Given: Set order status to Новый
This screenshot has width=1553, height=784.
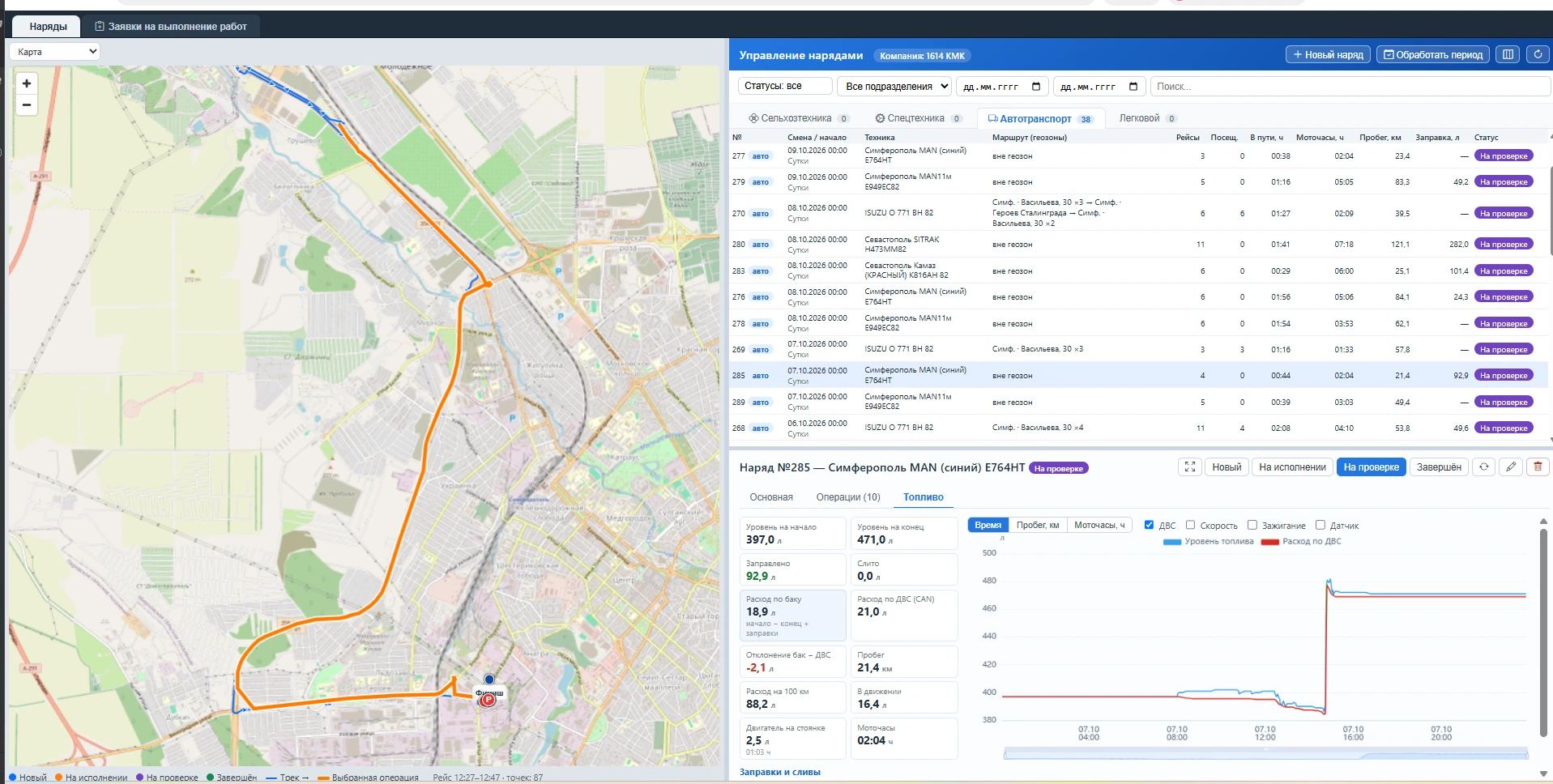Looking at the screenshot, I should (1227, 467).
